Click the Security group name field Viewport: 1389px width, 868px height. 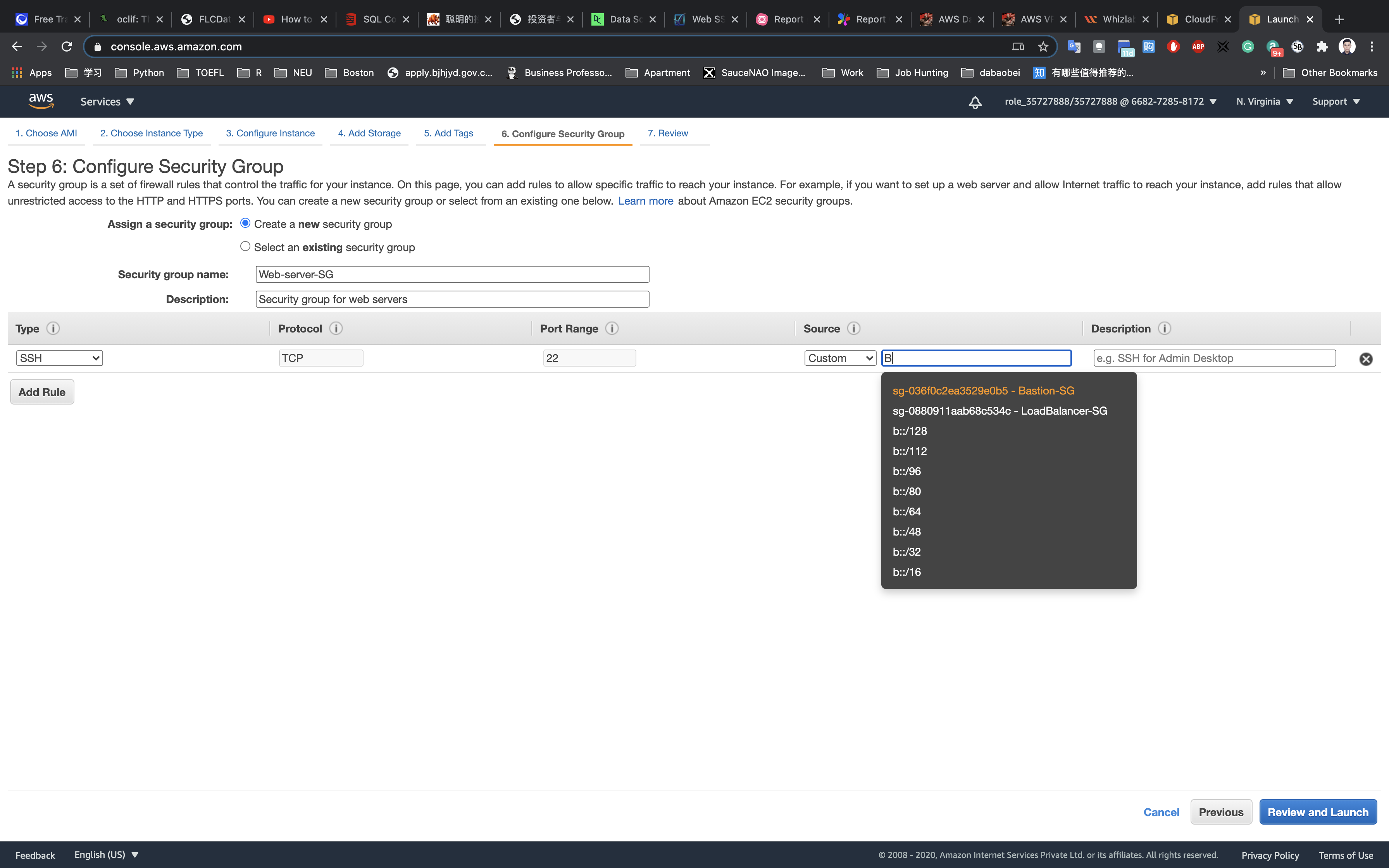coord(452,274)
